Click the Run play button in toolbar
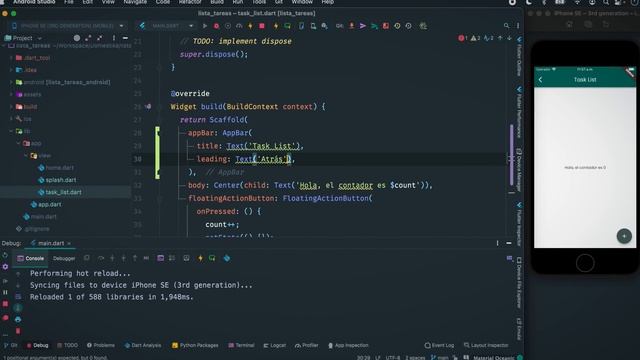640x360 pixels. coord(205,26)
